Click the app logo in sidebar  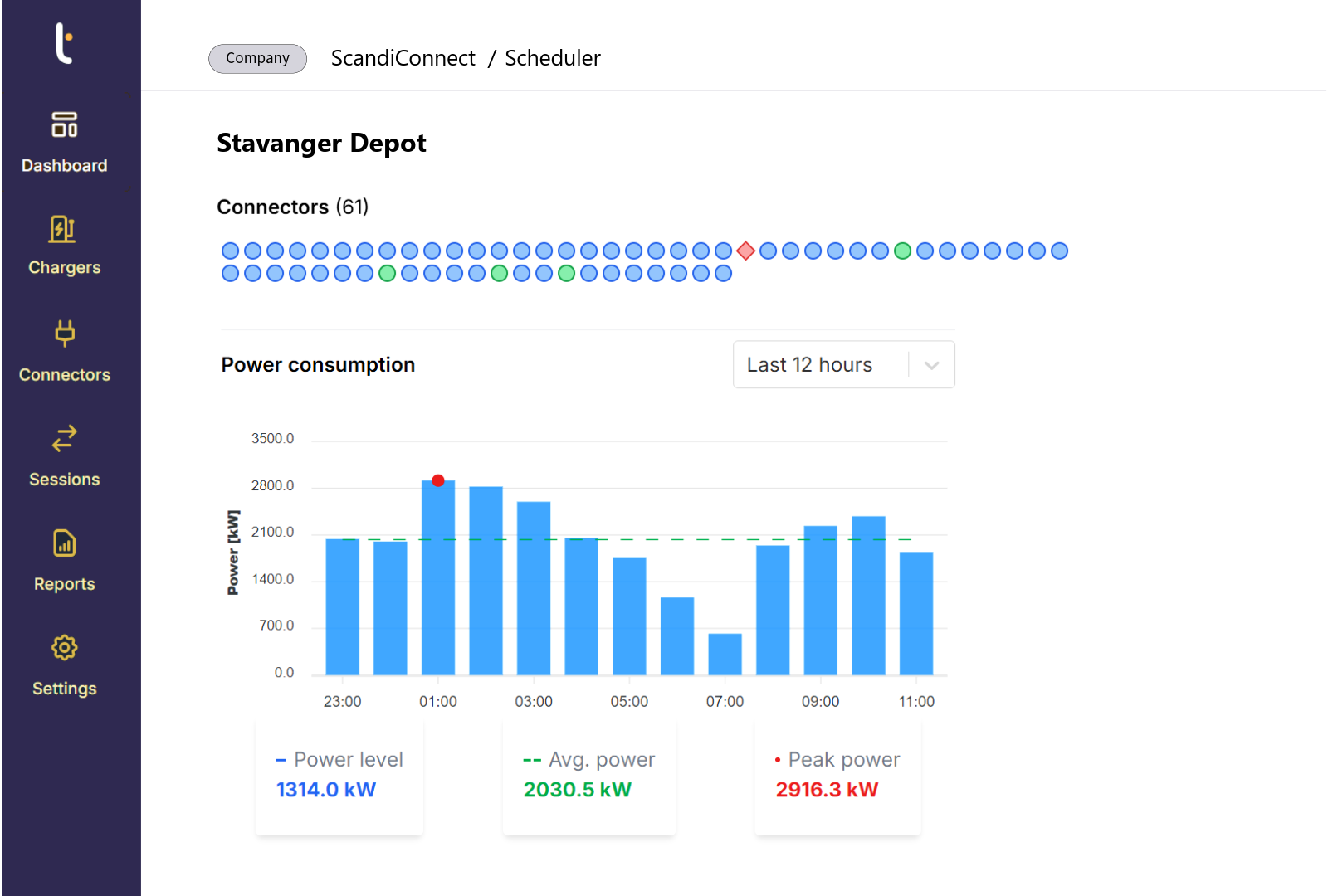pyautogui.click(x=64, y=43)
